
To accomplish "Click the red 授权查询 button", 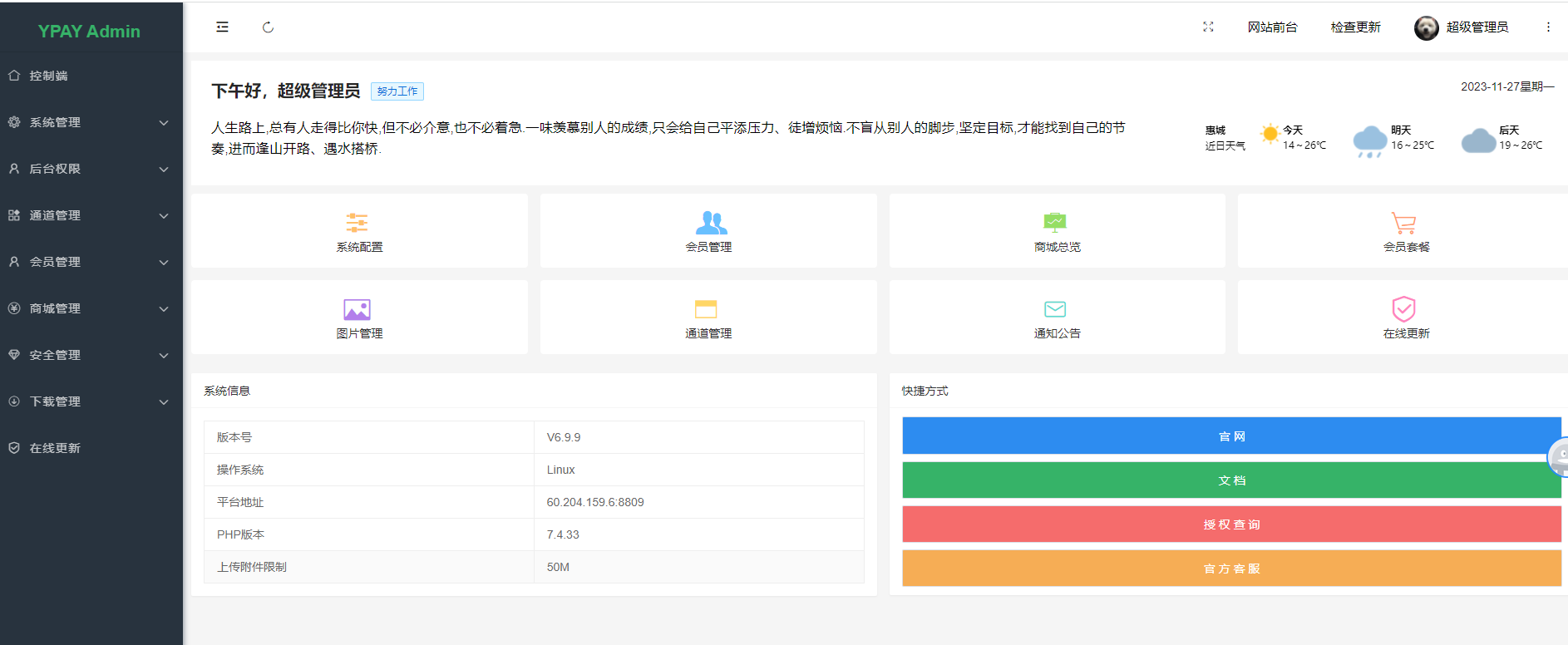I will coord(1230,524).
